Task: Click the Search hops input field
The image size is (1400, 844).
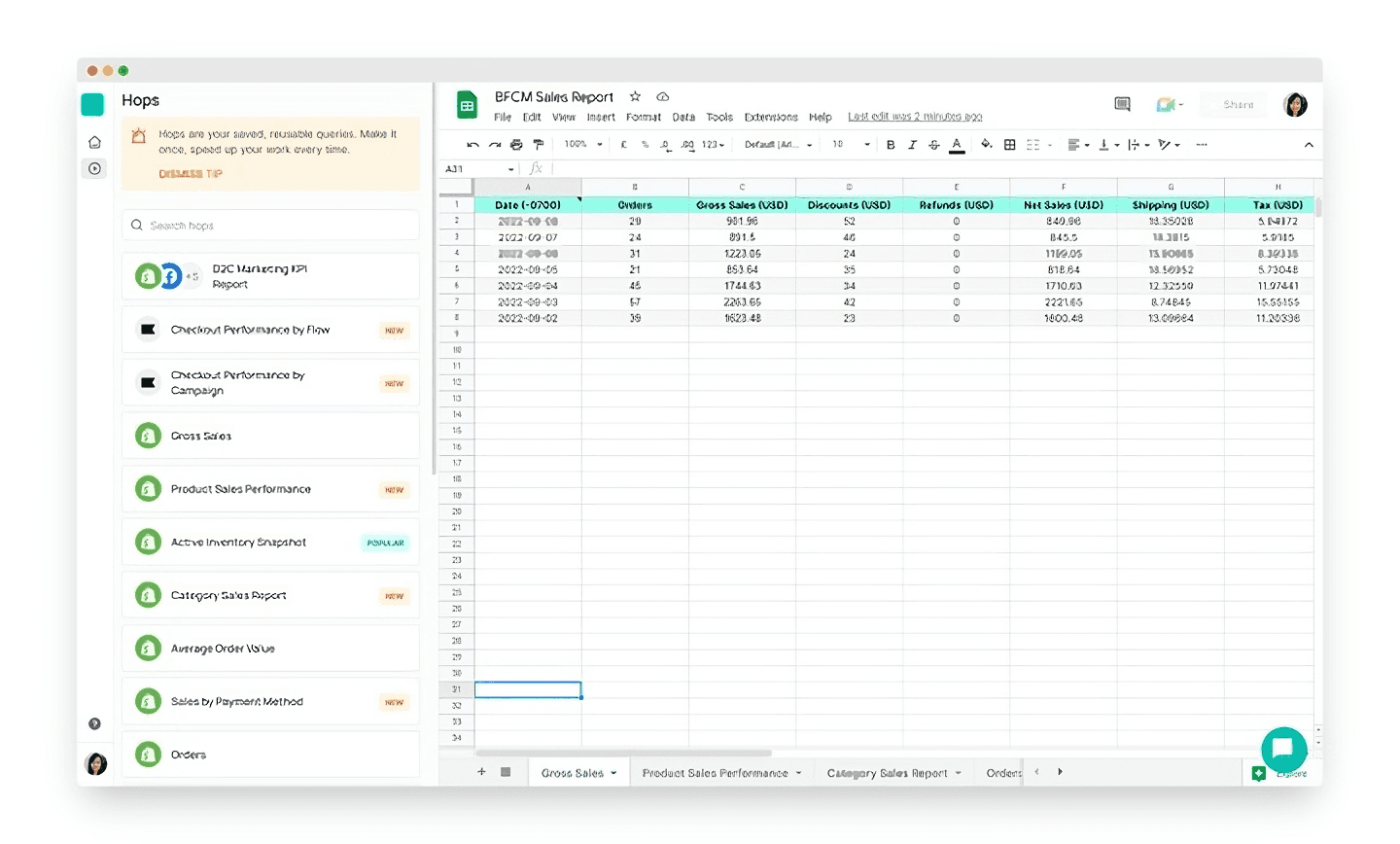Action: pos(272,226)
